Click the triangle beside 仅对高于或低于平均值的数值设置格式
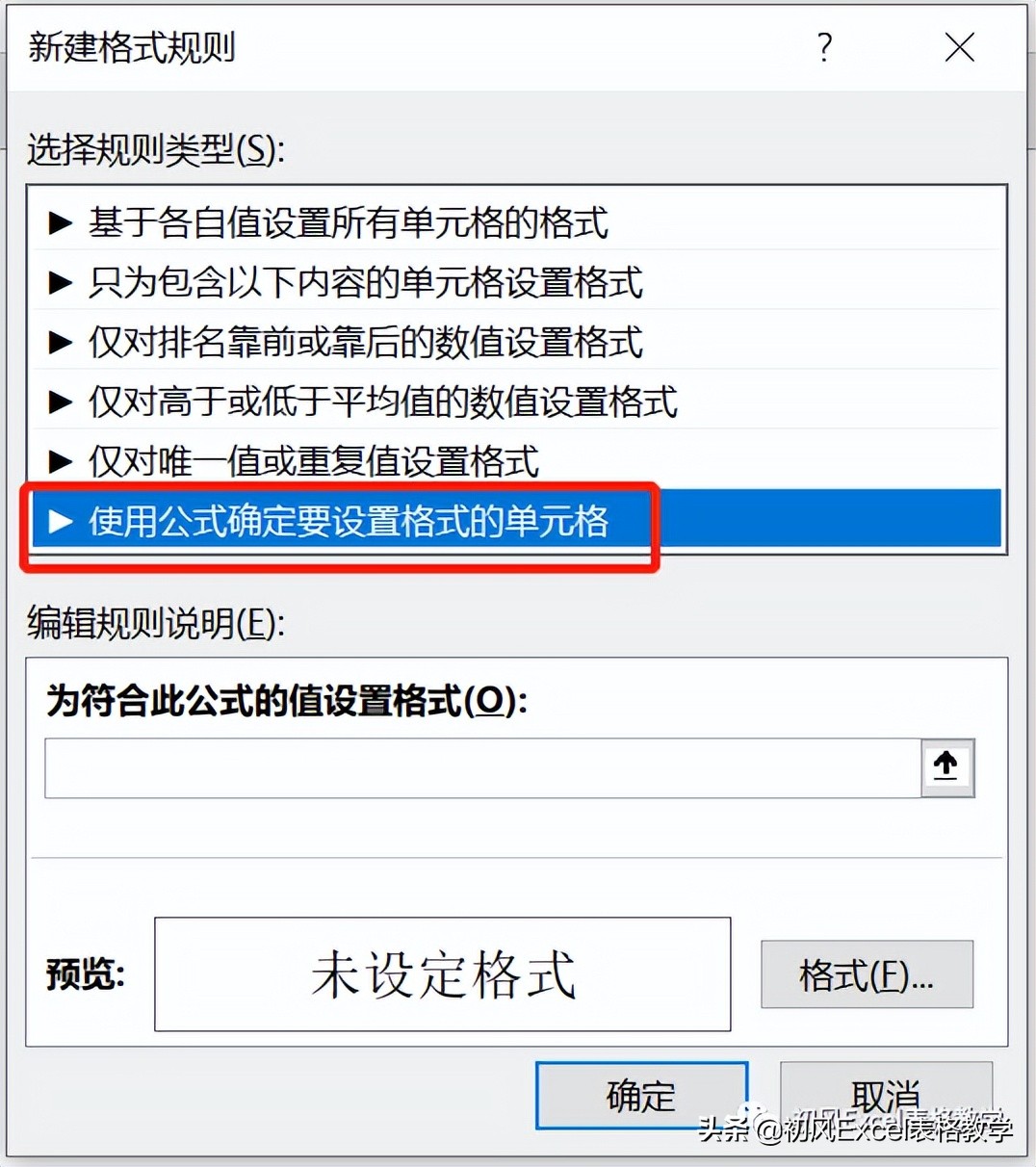1036x1167 pixels. [x=61, y=402]
